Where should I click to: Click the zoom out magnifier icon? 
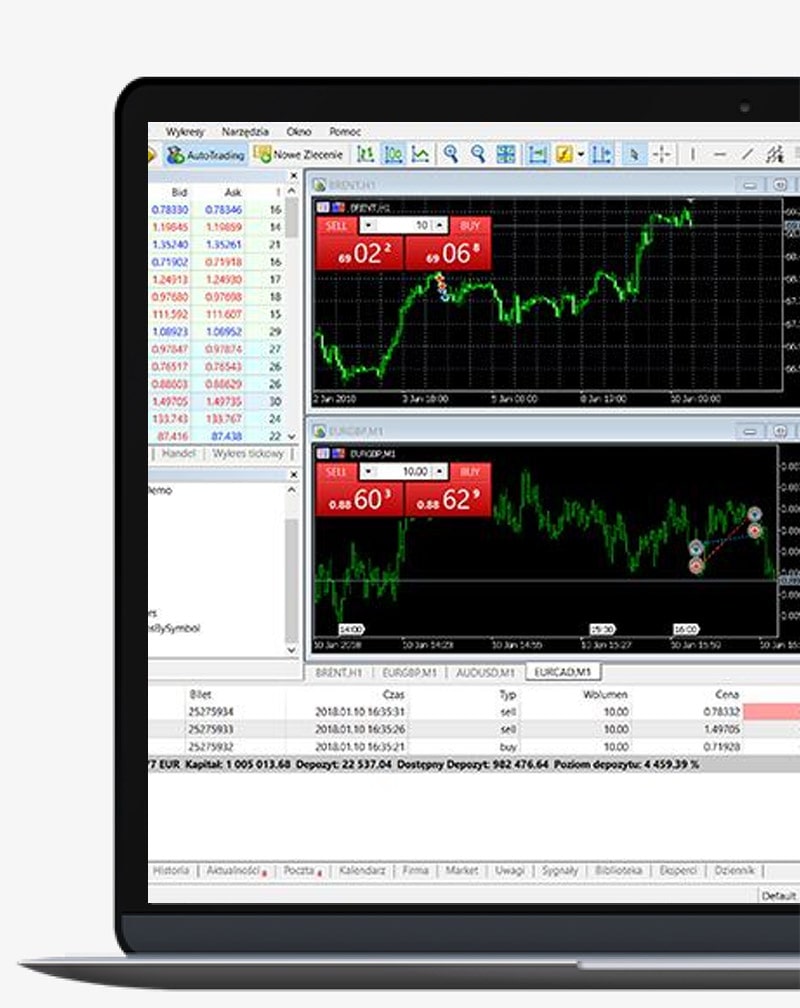tap(478, 154)
